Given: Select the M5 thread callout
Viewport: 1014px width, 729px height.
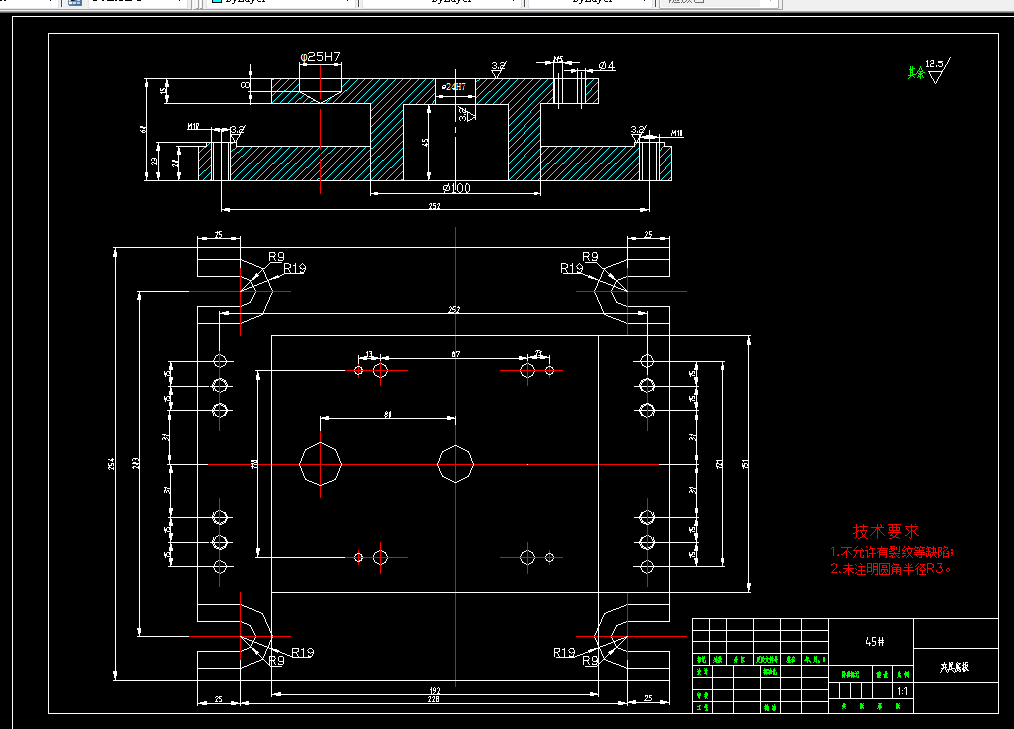Looking at the screenshot, I should [558, 60].
